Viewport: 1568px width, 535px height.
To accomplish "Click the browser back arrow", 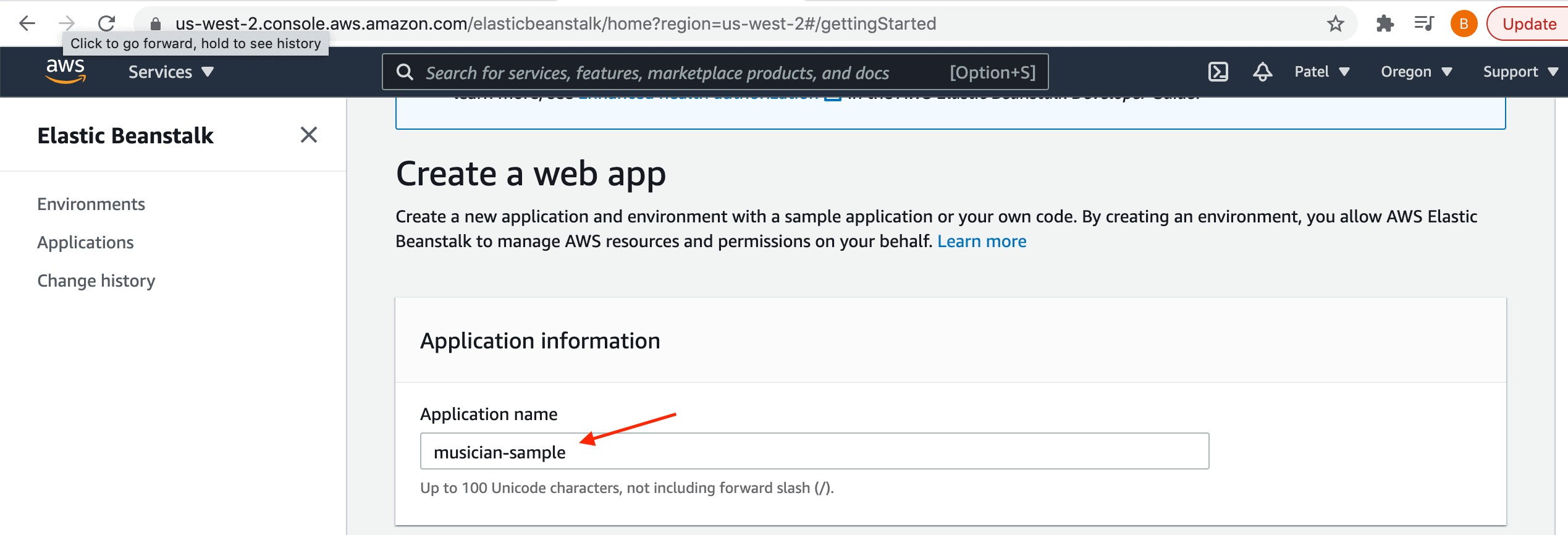I will point(27,23).
